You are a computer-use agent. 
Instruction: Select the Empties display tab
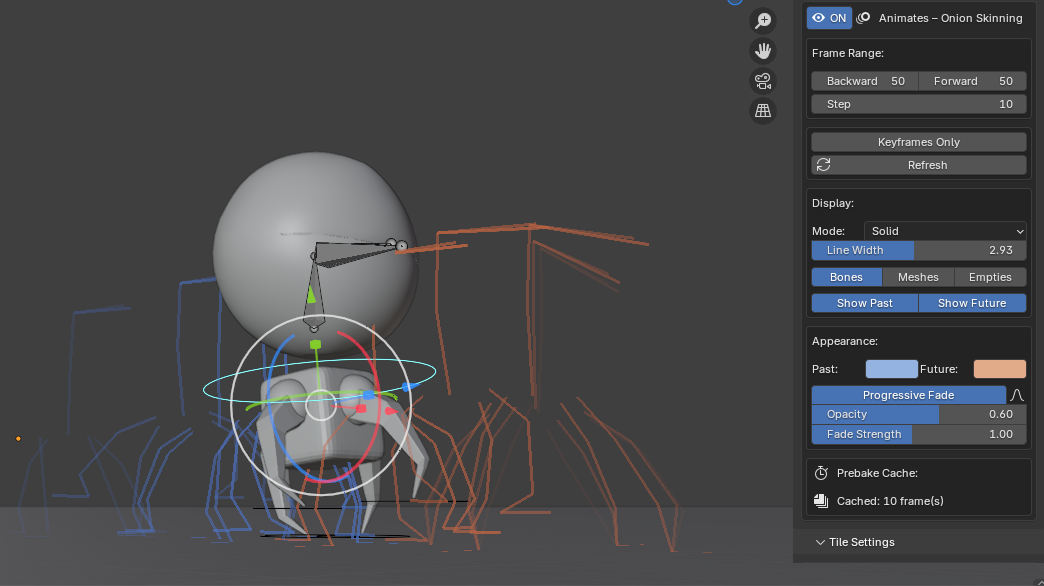coord(990,277)
